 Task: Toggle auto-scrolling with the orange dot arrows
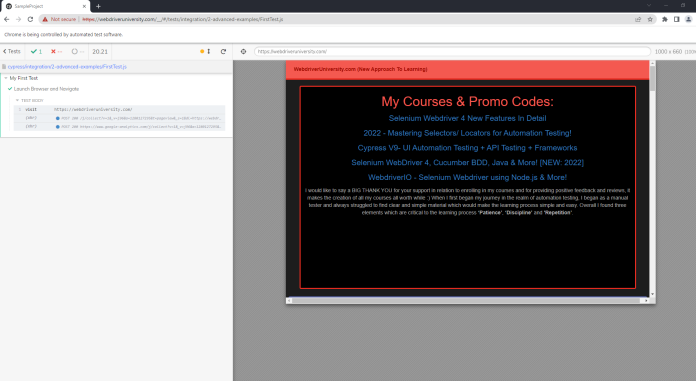pos(205,52)
